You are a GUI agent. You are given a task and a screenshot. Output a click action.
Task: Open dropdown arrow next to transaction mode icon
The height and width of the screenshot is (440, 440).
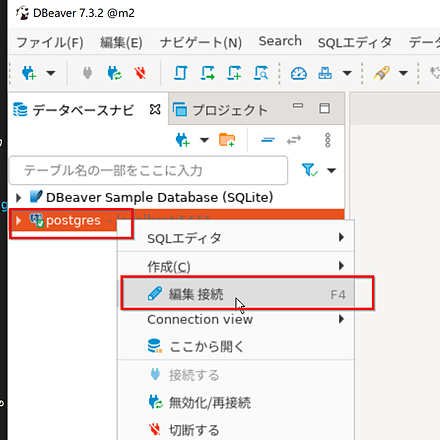pos(347,73)
